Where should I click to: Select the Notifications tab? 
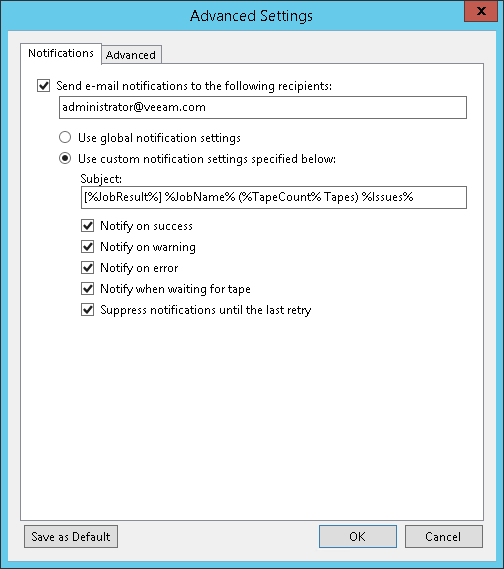[61, 53]
